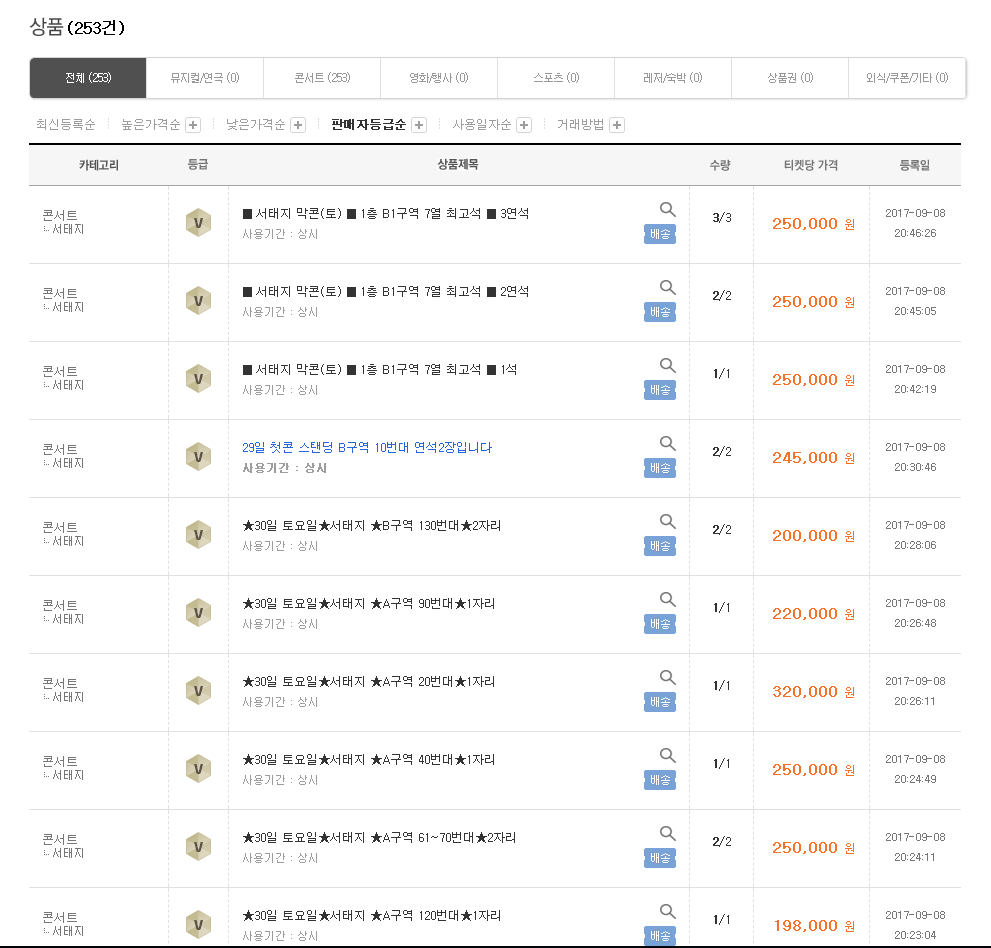Click magnifier icon for 3연석 listing
The height and width of the screenshot is (948, 991).
[667, 209]
